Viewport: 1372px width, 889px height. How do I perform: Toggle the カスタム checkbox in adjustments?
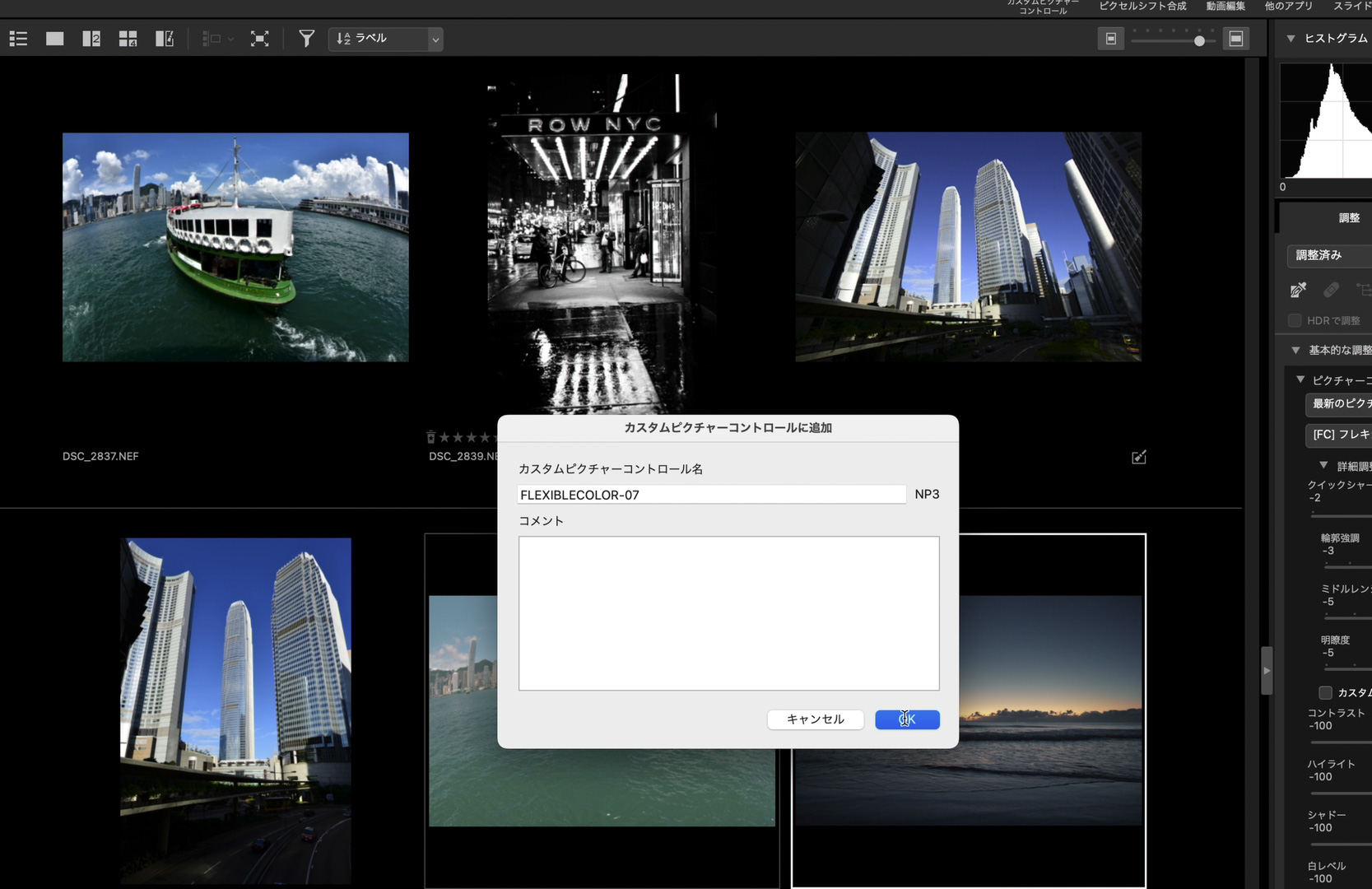(1325, 692)
